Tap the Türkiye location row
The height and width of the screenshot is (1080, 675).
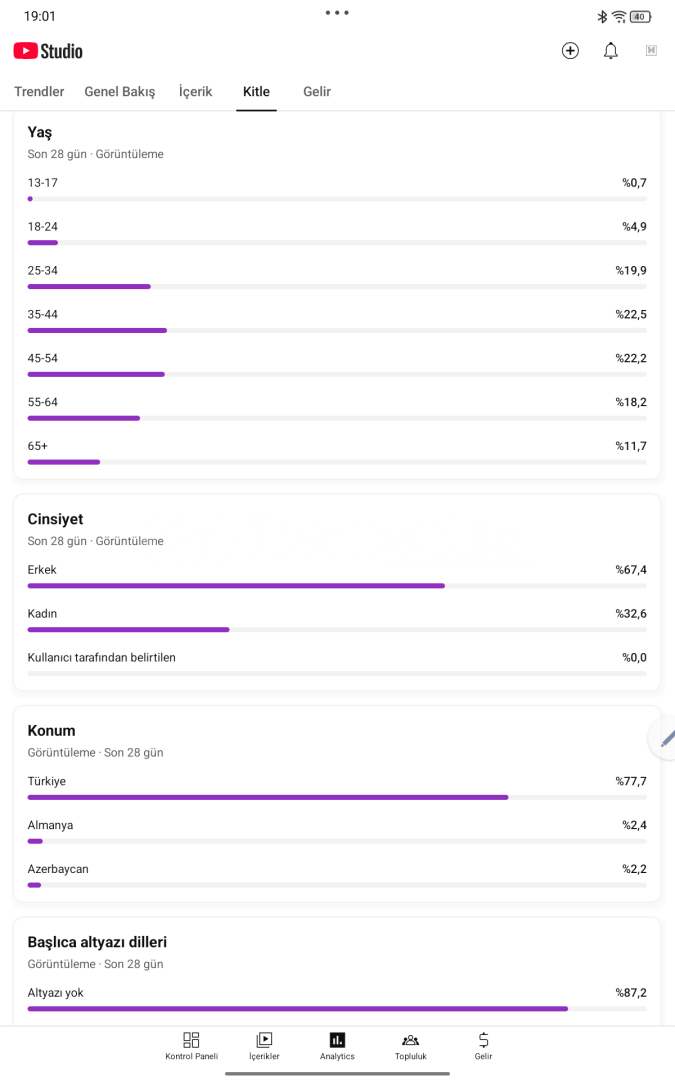[337, 788]
